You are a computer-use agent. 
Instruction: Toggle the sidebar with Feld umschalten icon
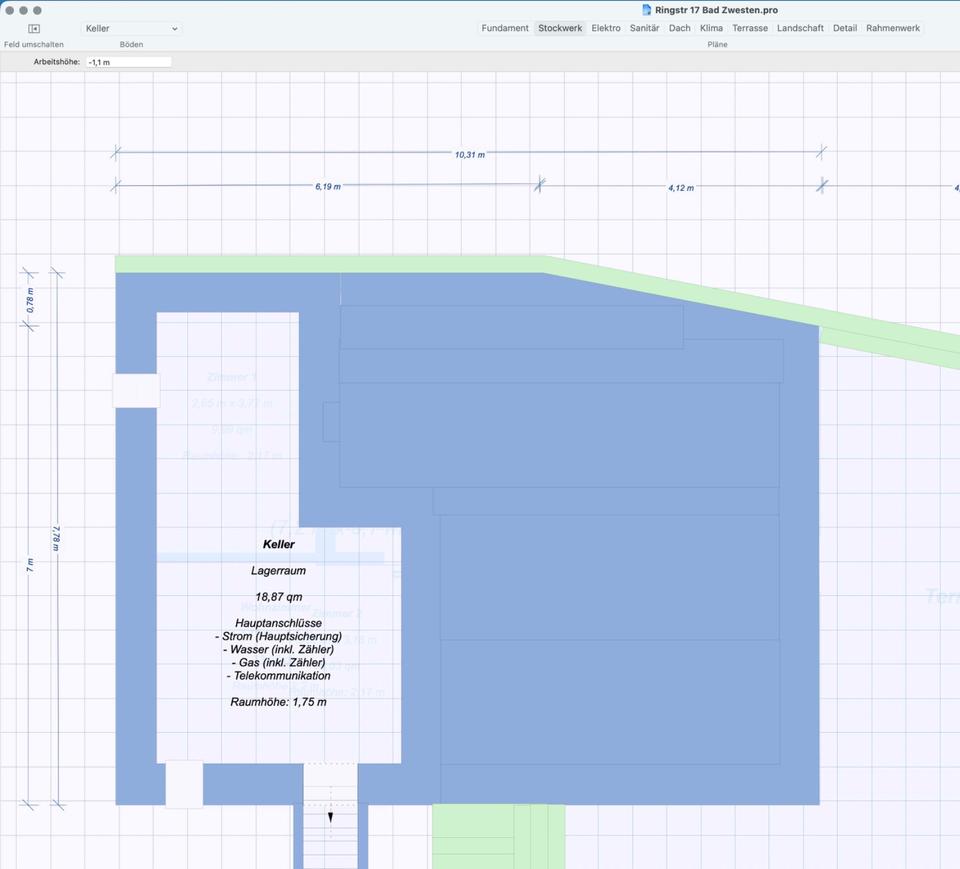(x=34, y=29)
